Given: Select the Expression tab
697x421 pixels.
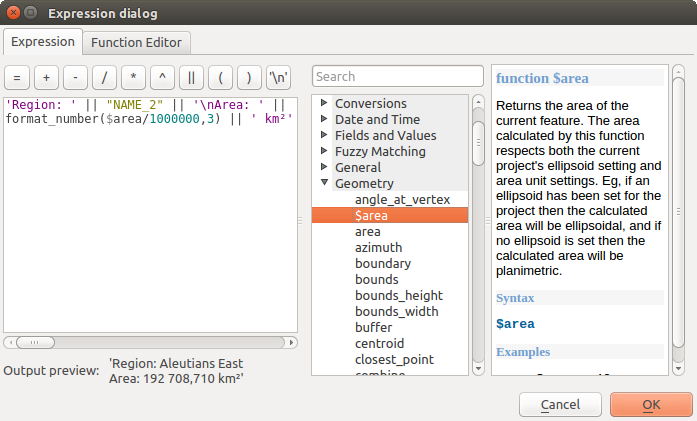Looking at the screenshot, I should pos(43,42).
